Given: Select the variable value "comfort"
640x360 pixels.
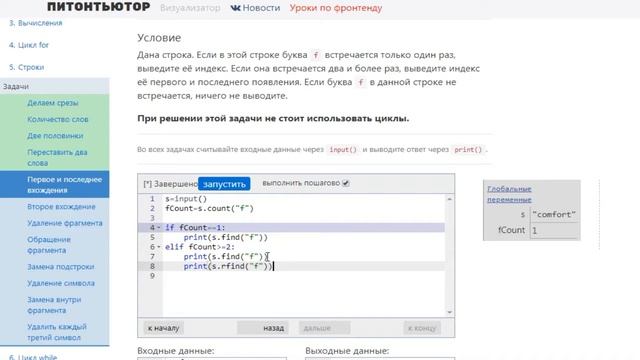Looking at the screenshot, I should pos(554,214).
